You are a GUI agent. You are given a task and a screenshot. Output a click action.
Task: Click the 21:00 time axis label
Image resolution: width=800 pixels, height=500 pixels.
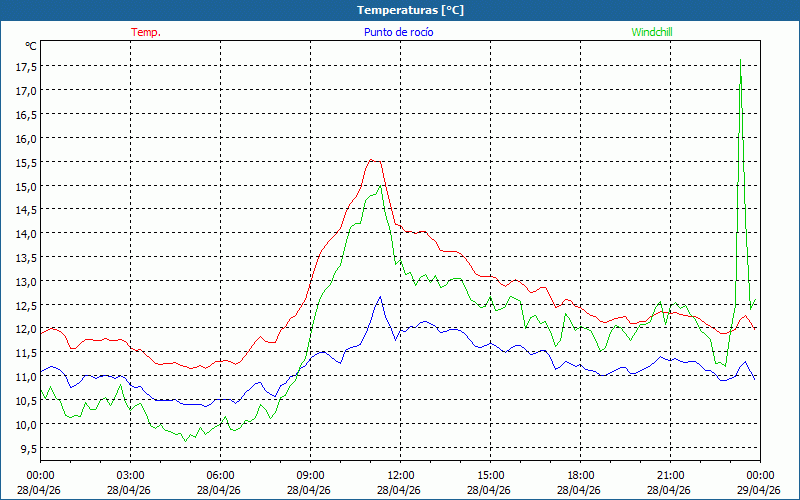670,475
